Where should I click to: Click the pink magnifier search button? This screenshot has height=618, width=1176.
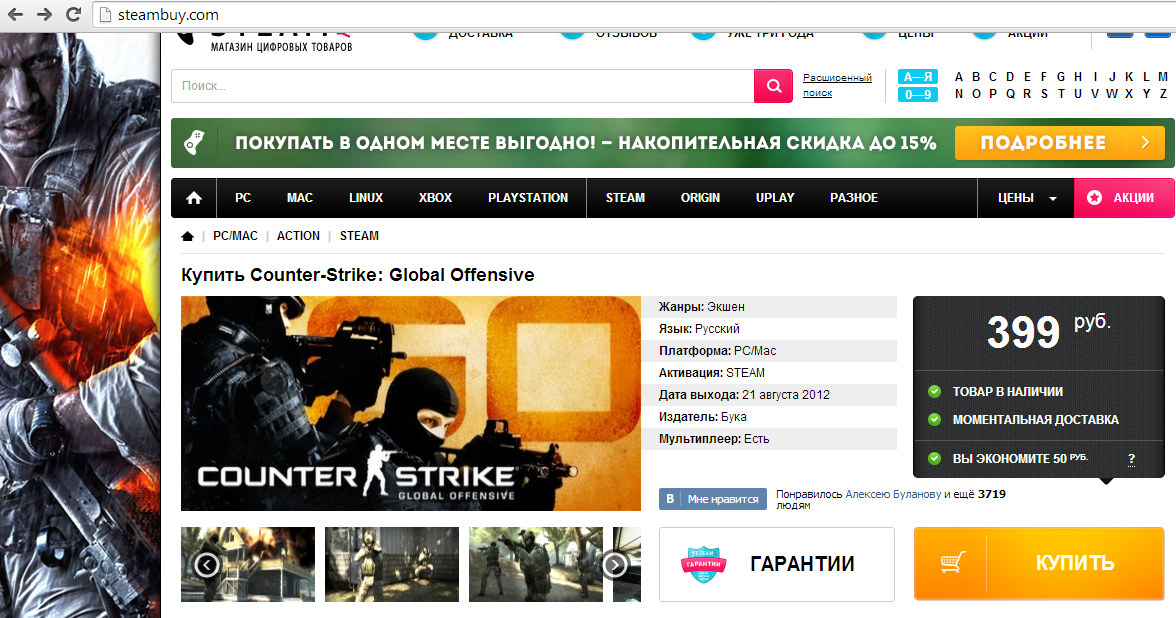coord(773,86)
